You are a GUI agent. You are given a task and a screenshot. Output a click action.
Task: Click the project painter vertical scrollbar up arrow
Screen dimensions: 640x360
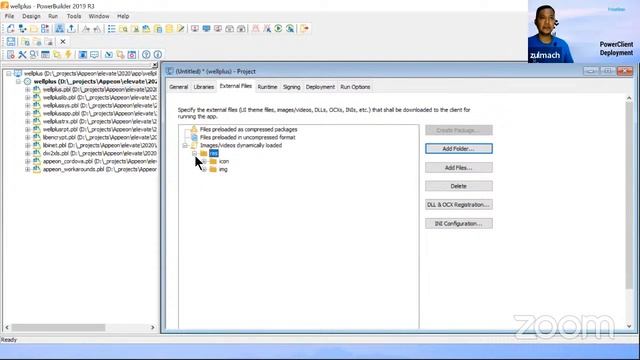(629, 98)
